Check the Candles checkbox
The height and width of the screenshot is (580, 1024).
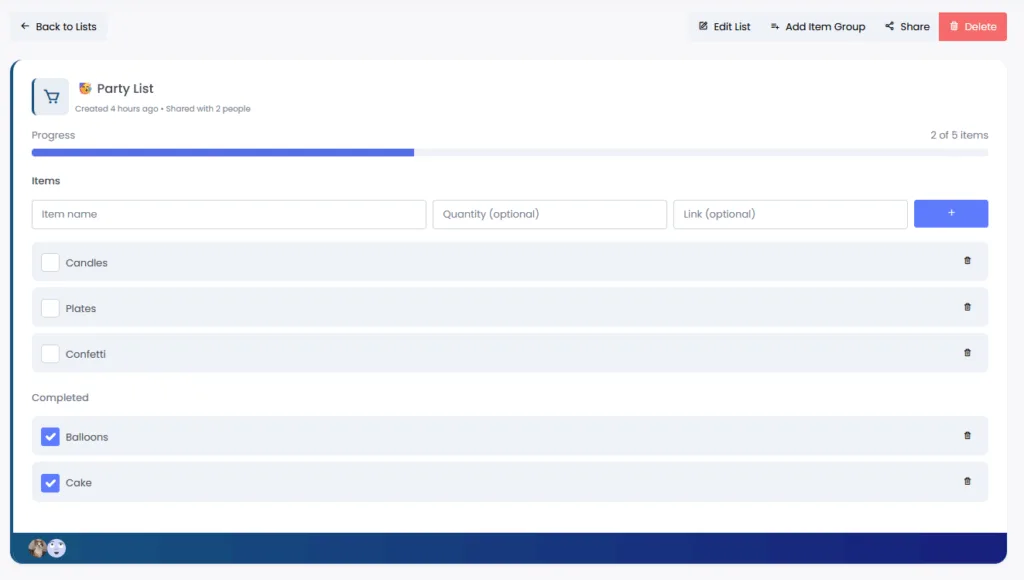50,262
